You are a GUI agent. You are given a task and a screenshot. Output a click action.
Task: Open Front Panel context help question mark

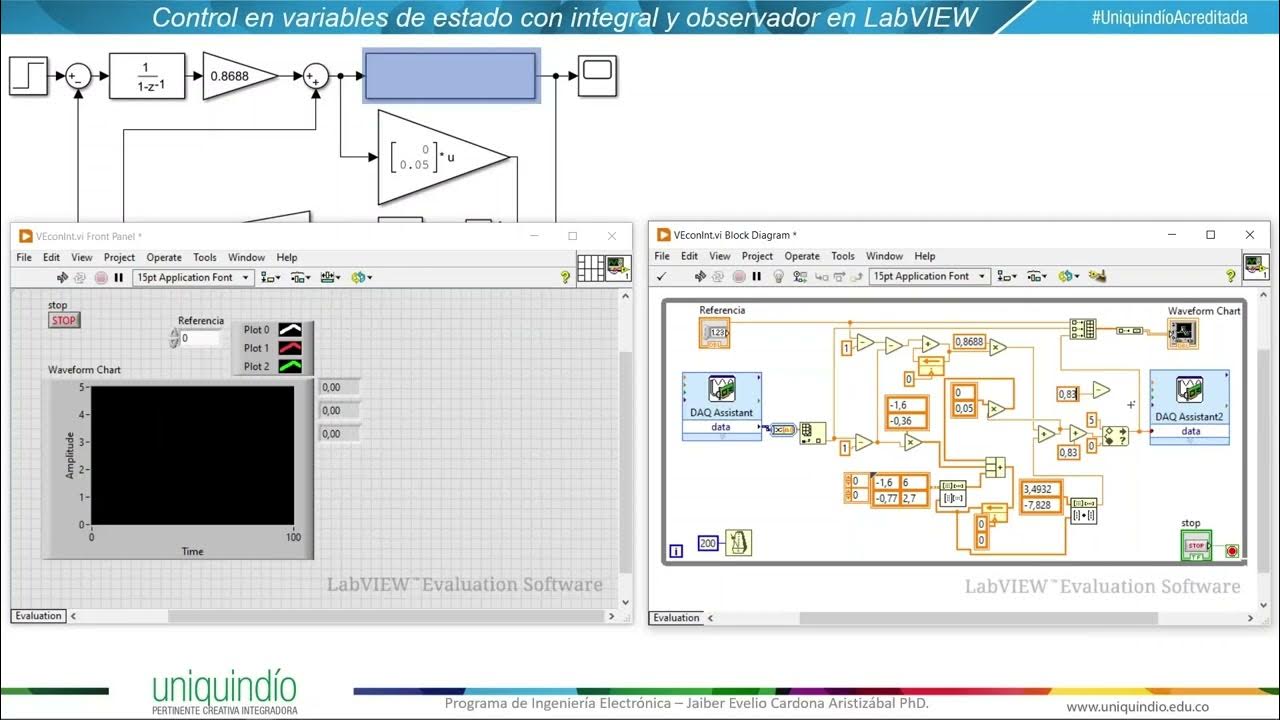(x=565, y=278)
